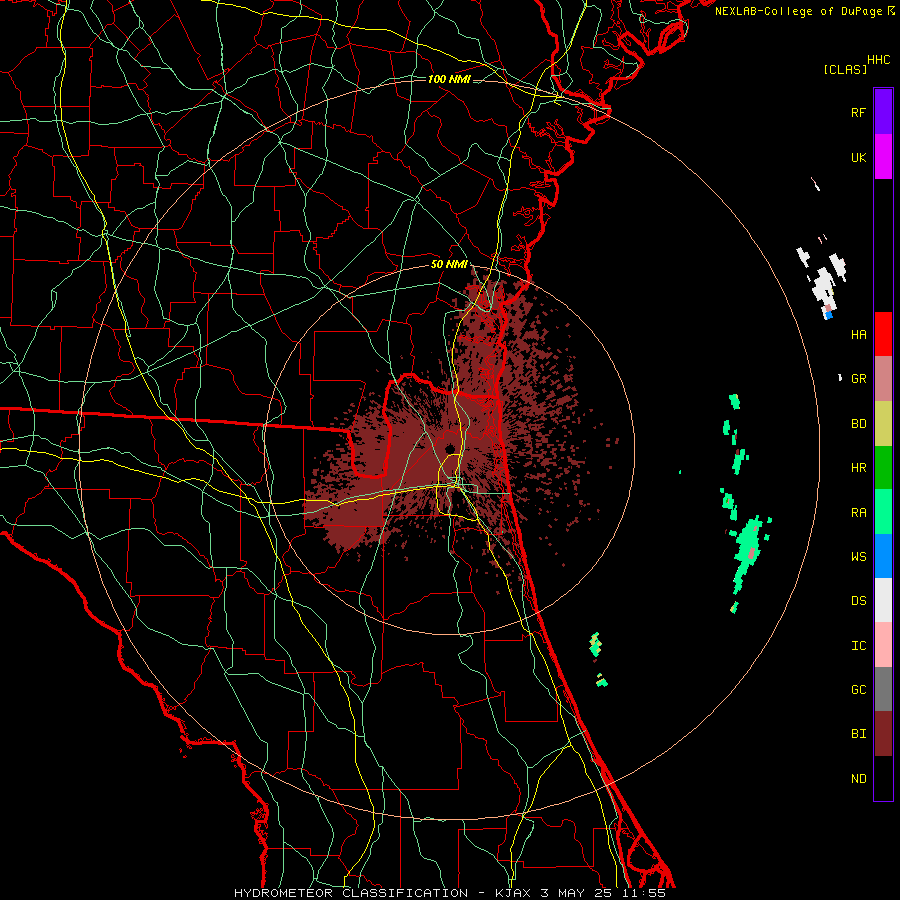Viewport: 900px width, 900px height.
Task: Click the GC gray legend swatch
Action: pos(883,689)
